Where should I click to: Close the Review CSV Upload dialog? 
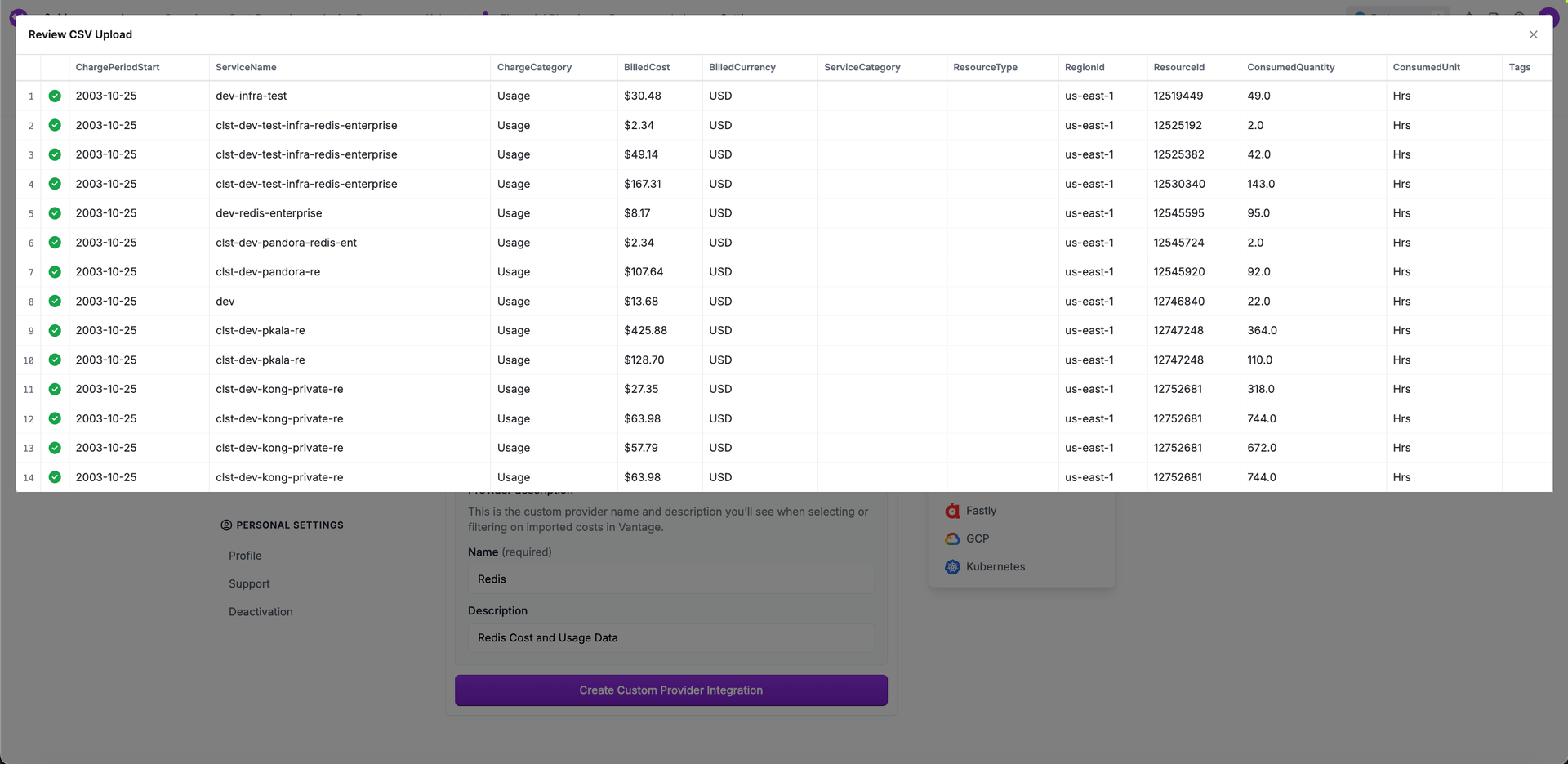point(1533,34)
